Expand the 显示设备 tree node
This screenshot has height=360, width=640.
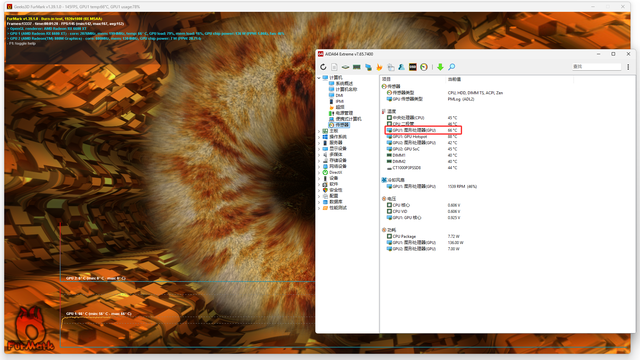319,149
